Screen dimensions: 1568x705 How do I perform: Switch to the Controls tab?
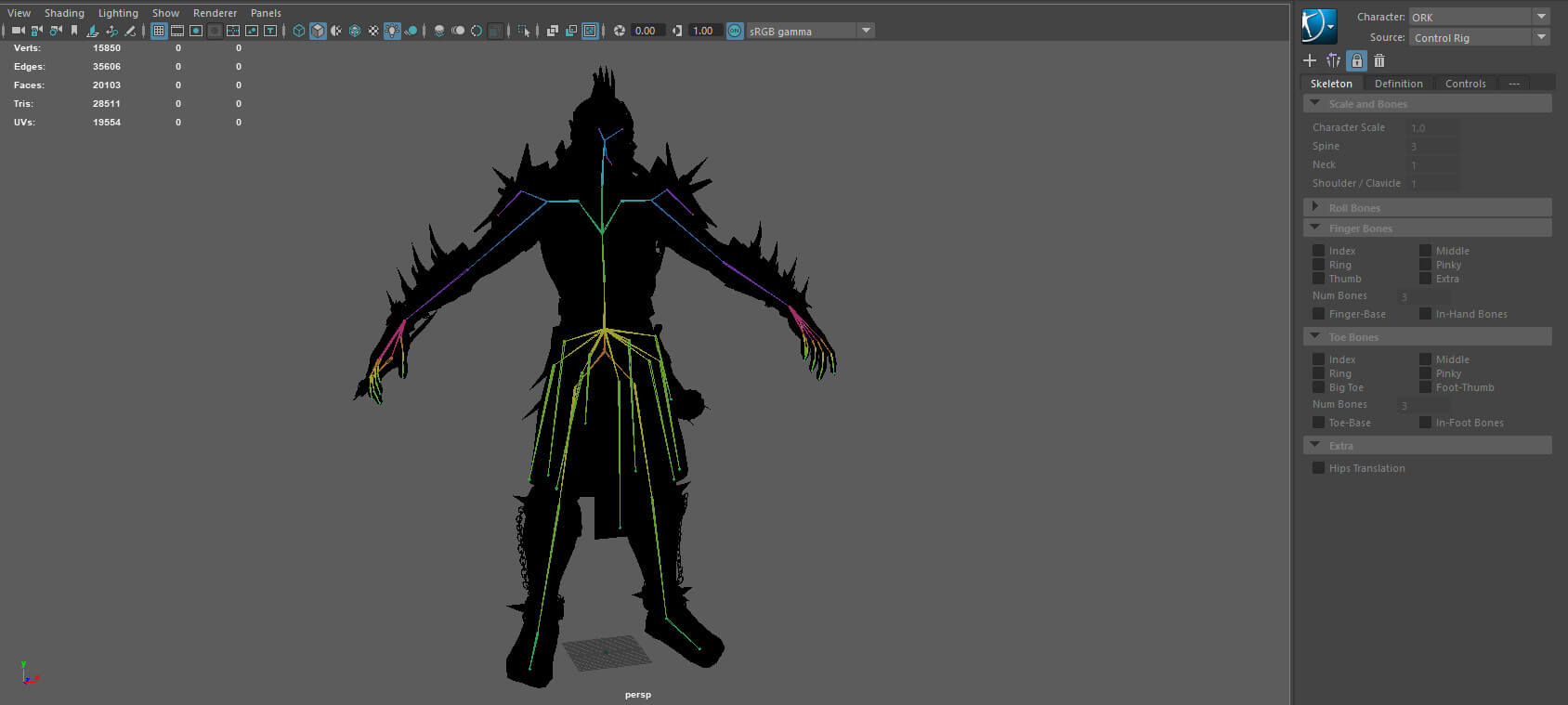[1465, 84]
